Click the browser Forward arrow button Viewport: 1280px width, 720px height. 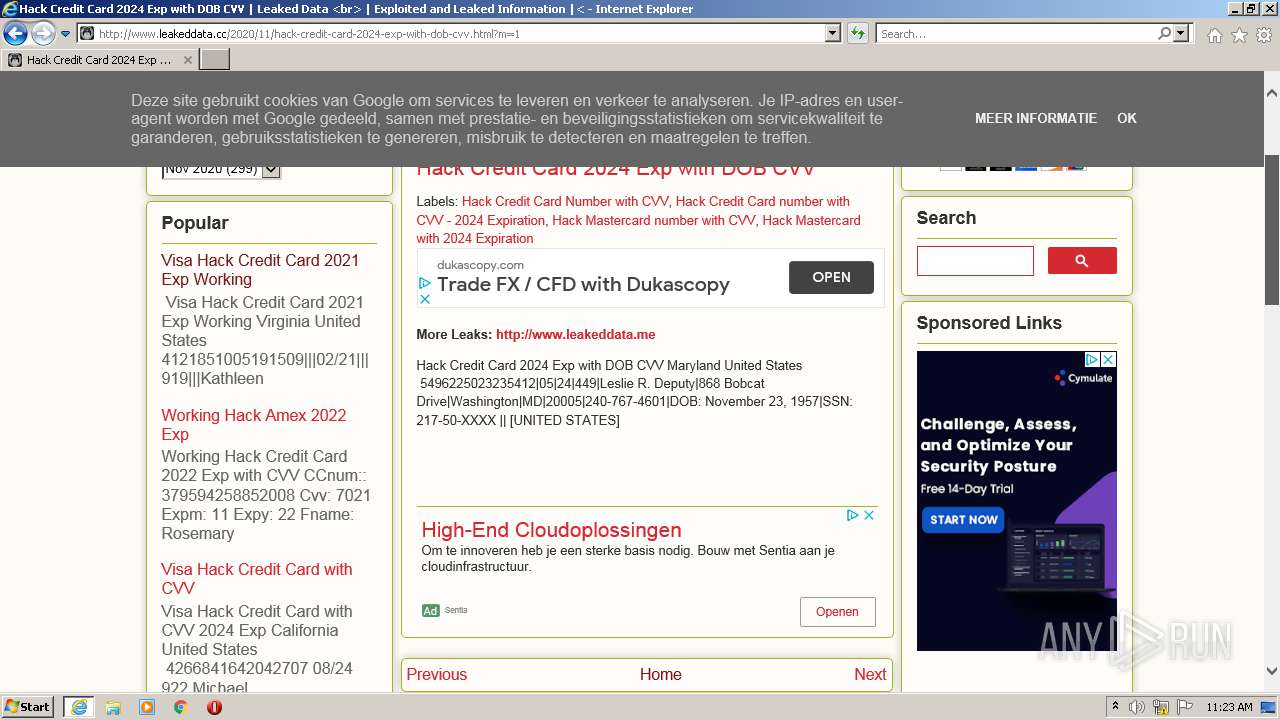[x=43, y=34]
